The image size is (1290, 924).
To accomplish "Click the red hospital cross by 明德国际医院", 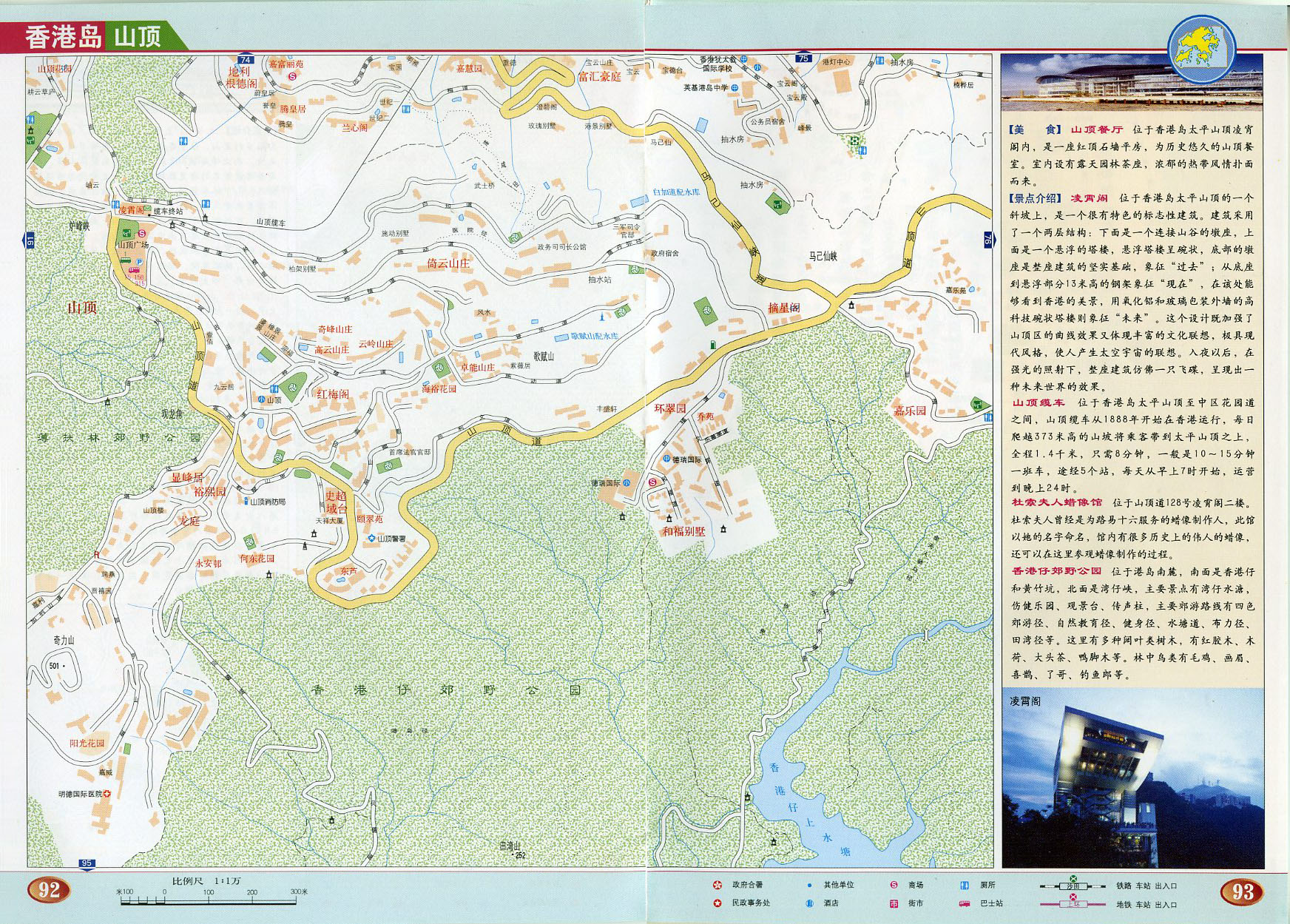I will [108, 794].
